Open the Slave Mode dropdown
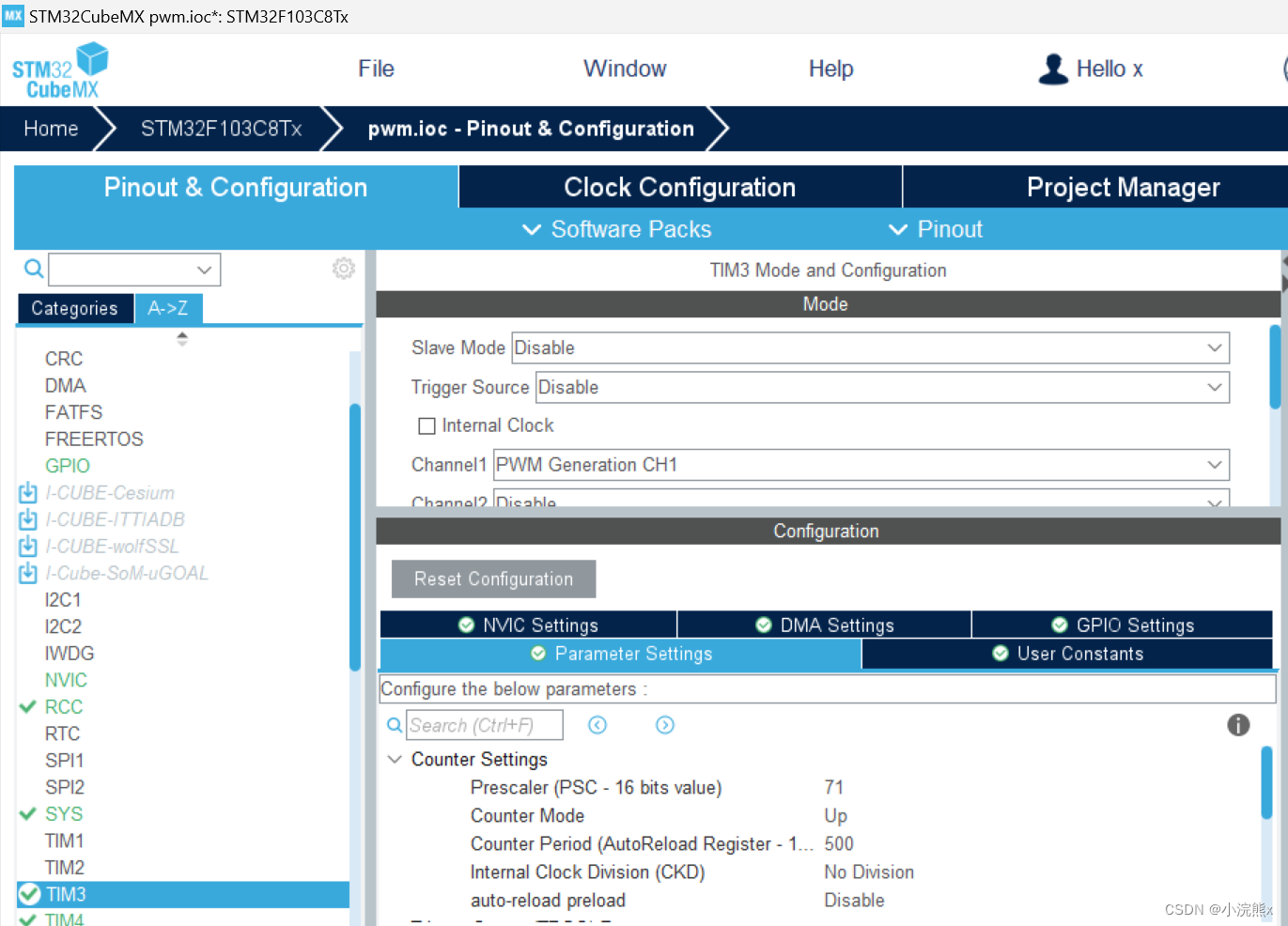The image size is (1288, 926). [x=870, y=347]
